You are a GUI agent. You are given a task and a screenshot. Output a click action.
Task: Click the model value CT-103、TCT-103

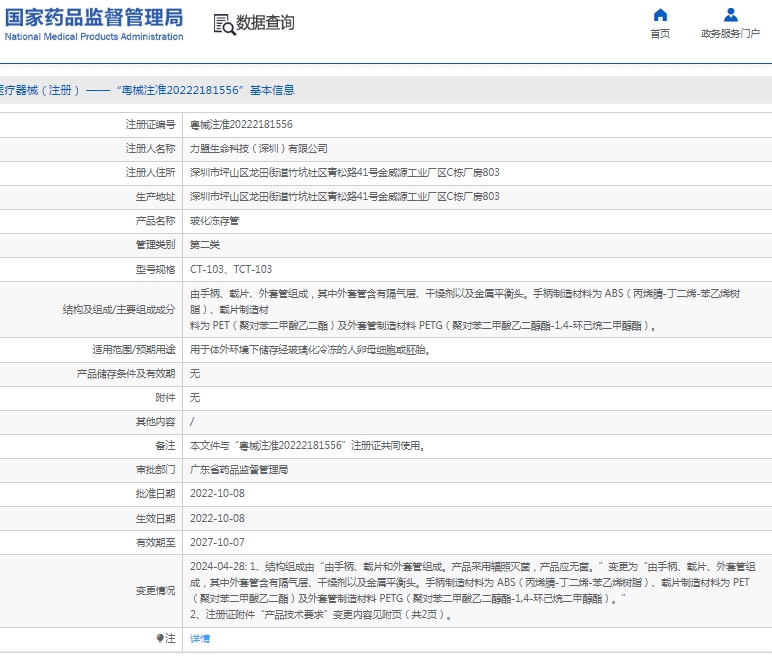(x=231, y=269)
